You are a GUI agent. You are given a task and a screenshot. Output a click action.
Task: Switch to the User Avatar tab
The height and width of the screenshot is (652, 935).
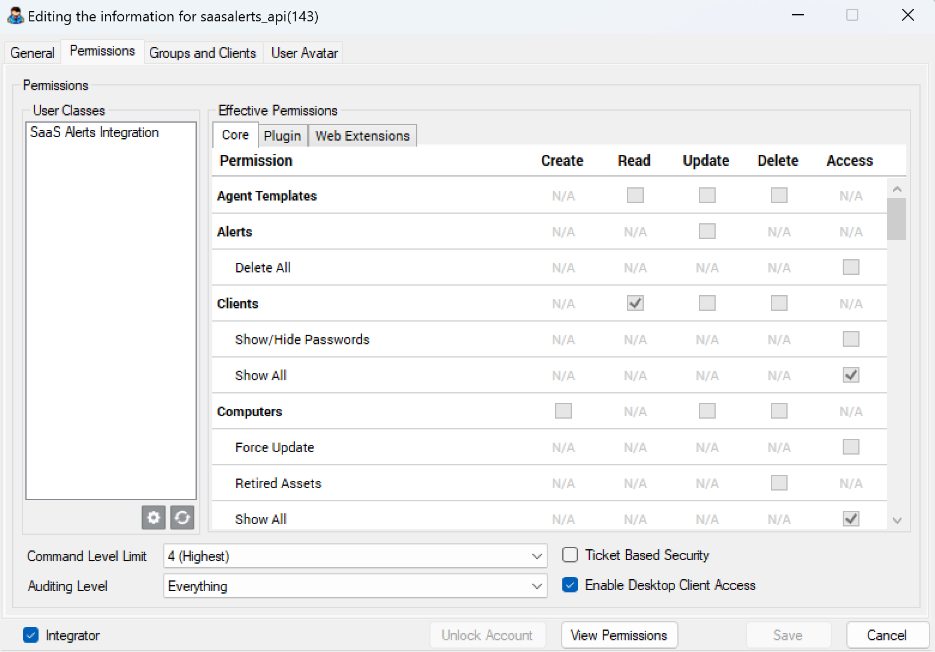(304, 53)
